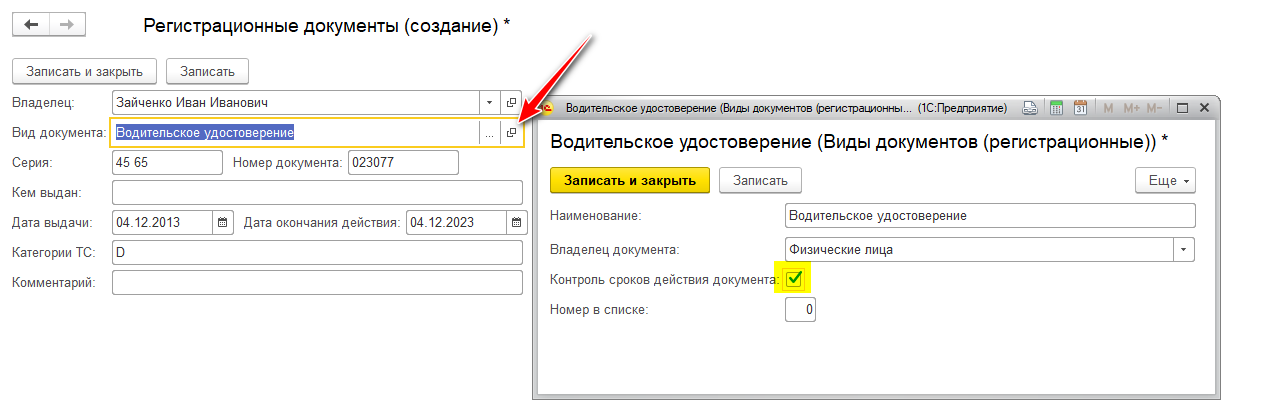Click the forward navigation arrow
Screen dimensions: 1271x413
(x=66, y=25)
